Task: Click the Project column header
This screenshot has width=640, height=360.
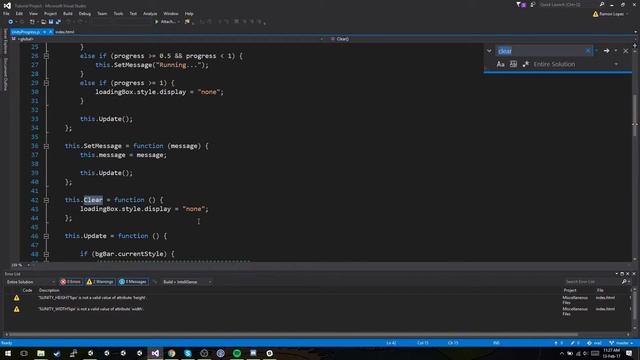Action: tap(570, 290)
